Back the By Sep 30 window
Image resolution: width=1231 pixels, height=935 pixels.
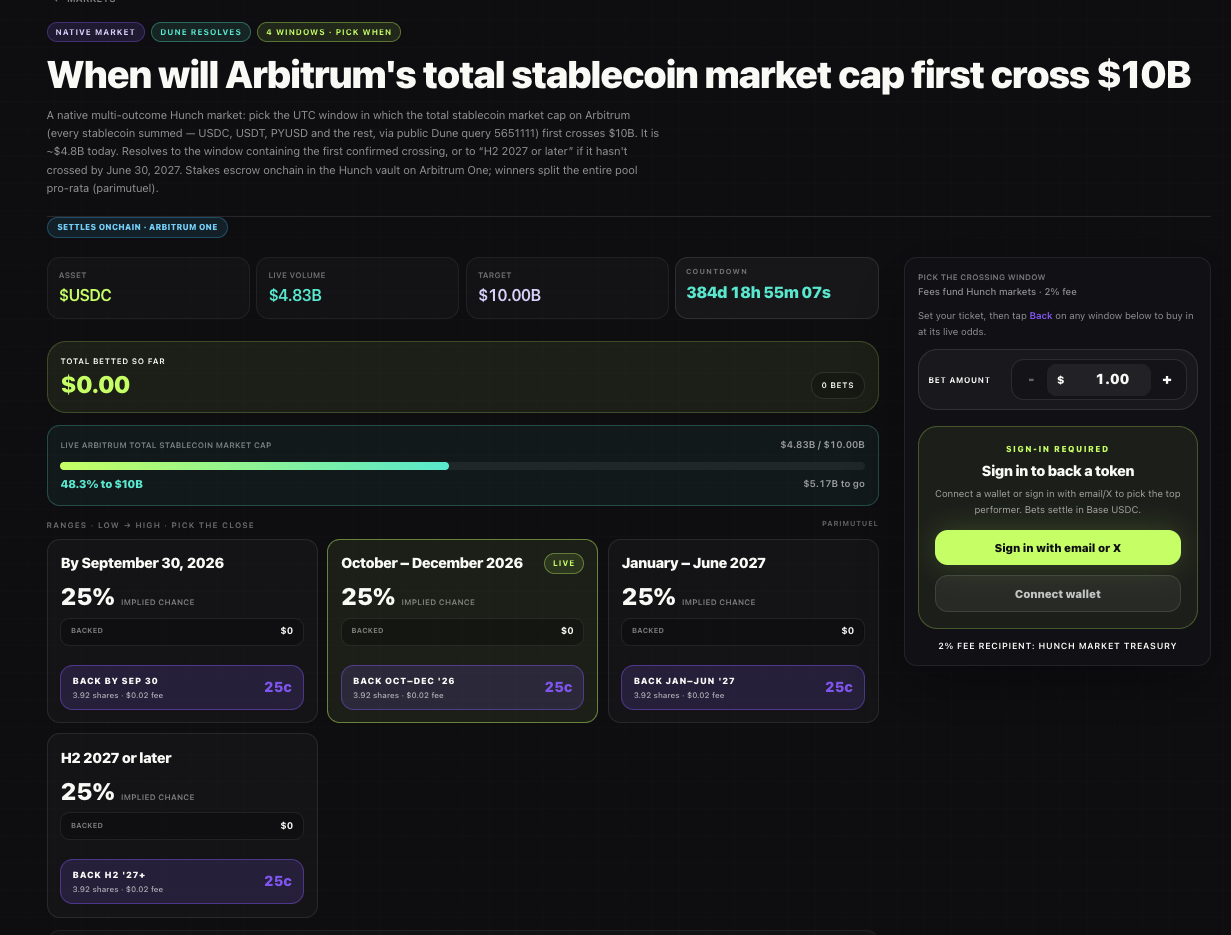[182, 687]
